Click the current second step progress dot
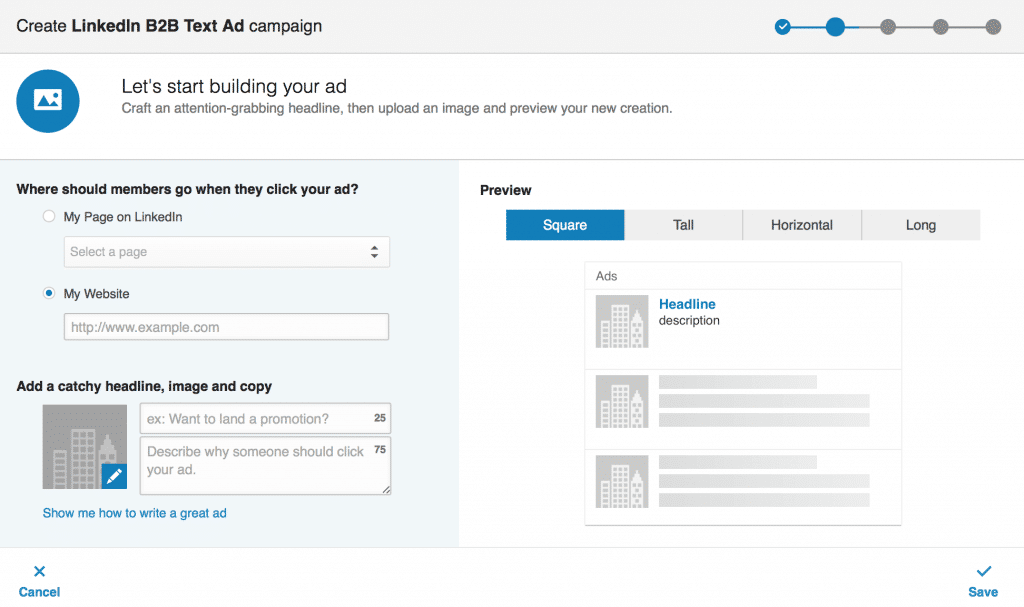 coord(835,27)
